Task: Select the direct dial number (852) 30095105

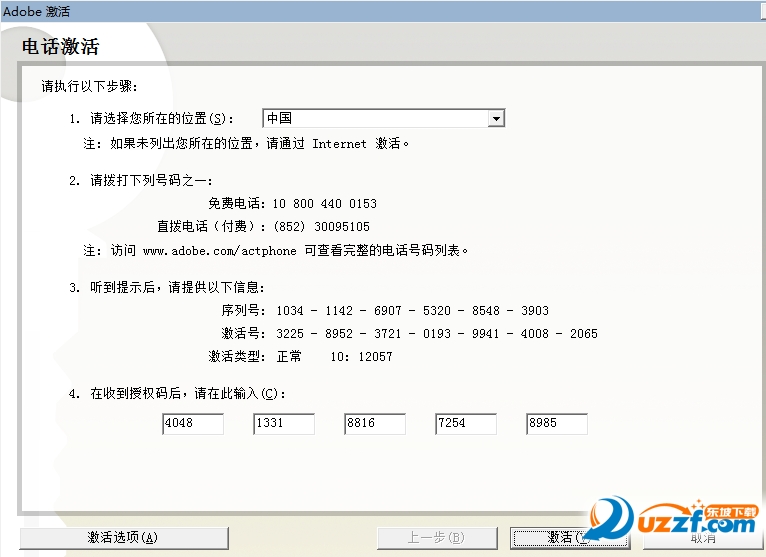Action: point(322,227)
